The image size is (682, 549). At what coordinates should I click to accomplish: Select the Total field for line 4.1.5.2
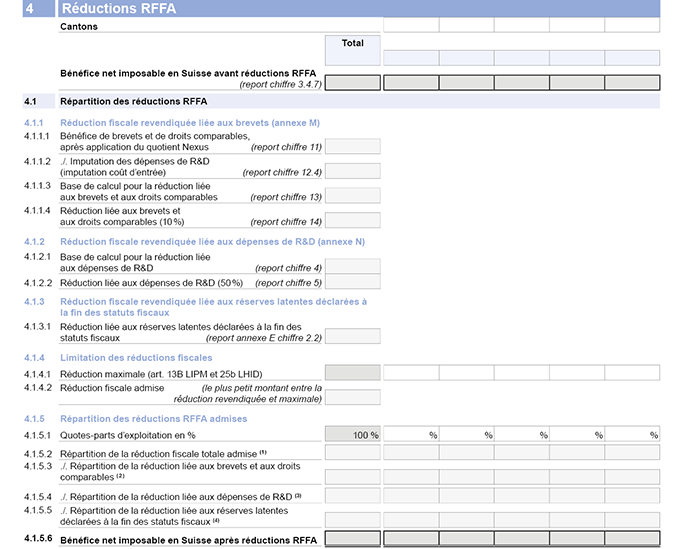coord(352,453)
